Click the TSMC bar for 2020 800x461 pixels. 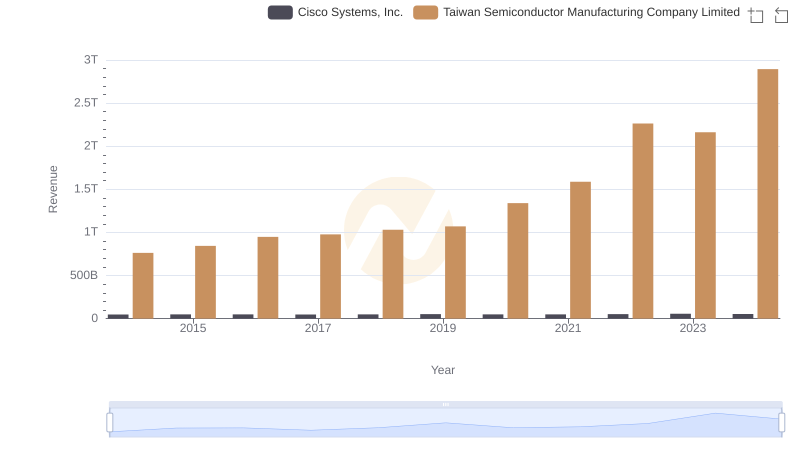[x=518, y=261]
